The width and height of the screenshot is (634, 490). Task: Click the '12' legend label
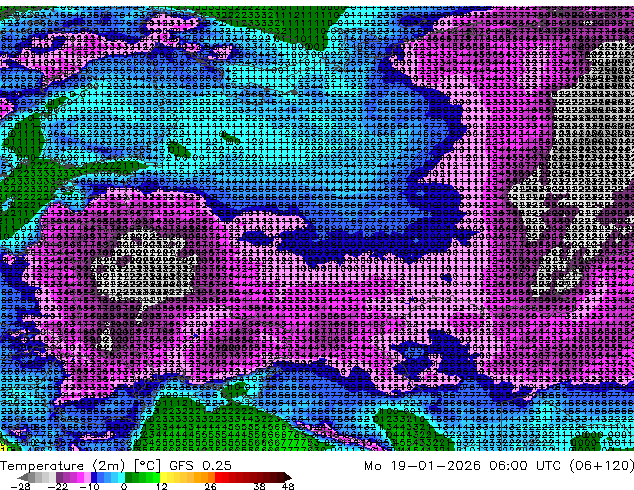(162, 486)
